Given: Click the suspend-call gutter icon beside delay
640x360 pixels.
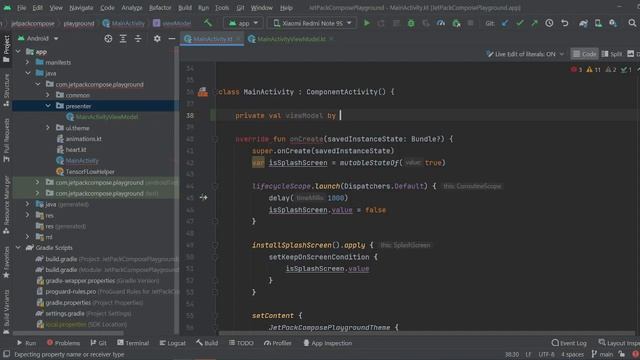Looking at the screenshot, I should 204,198.
